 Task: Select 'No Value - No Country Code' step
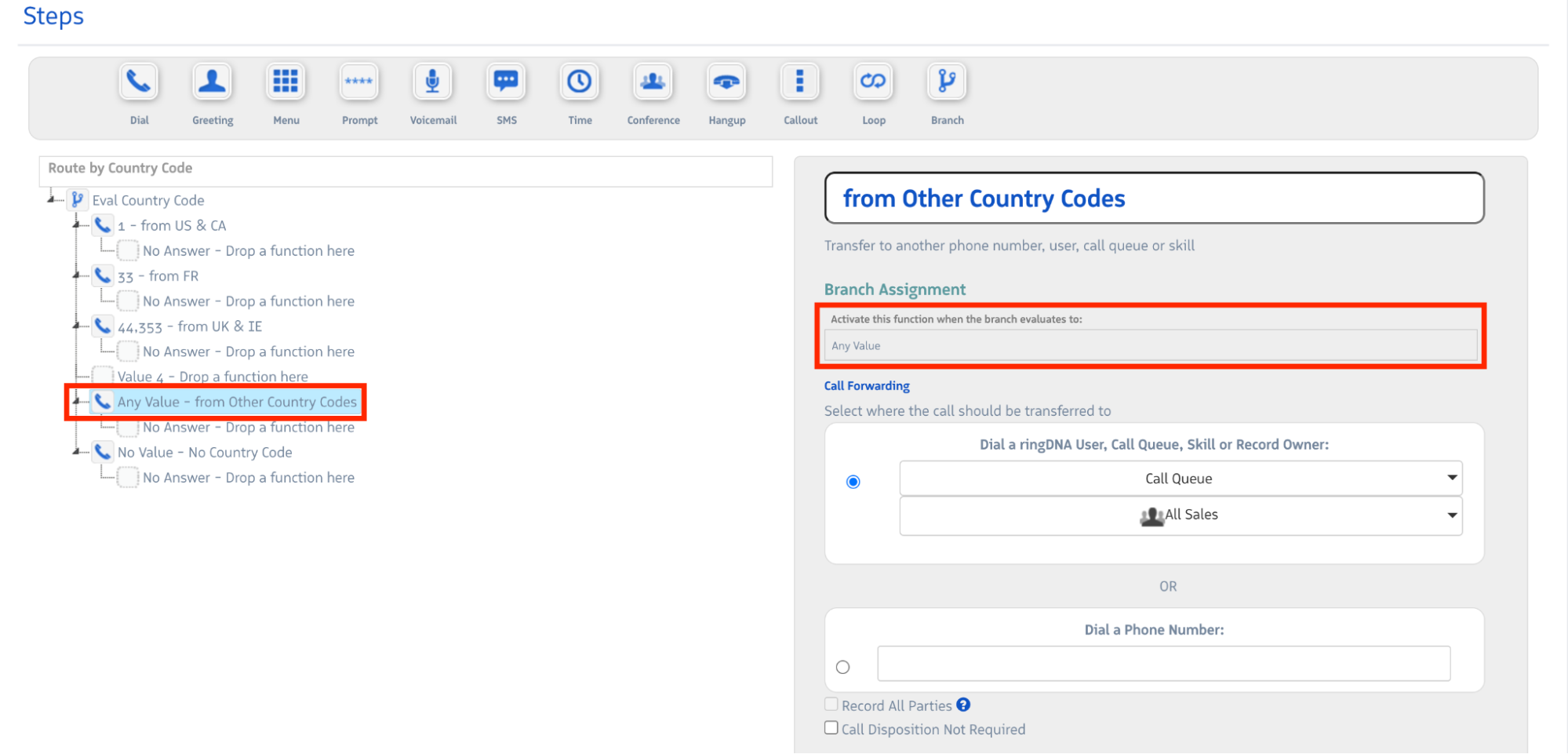pyautogui.click(x=204, y=453)
